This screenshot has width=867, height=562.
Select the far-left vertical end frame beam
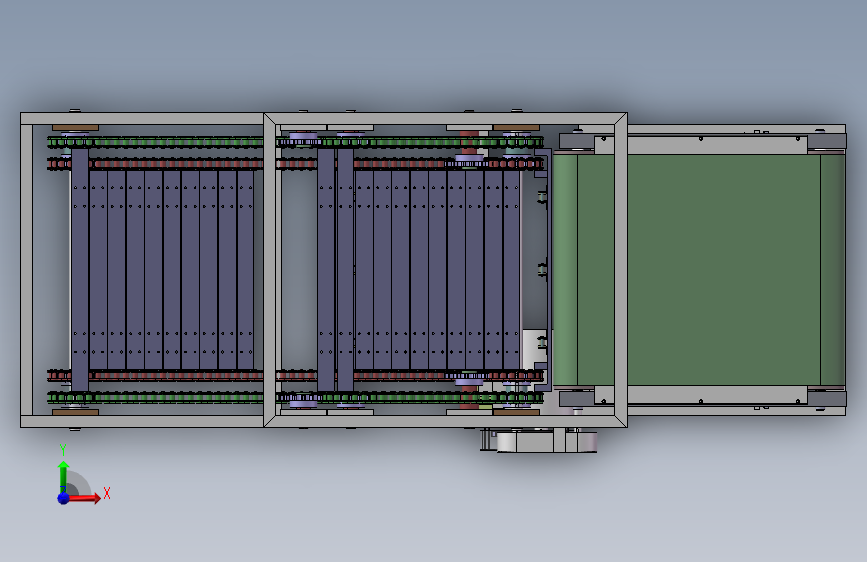(27, 270)
